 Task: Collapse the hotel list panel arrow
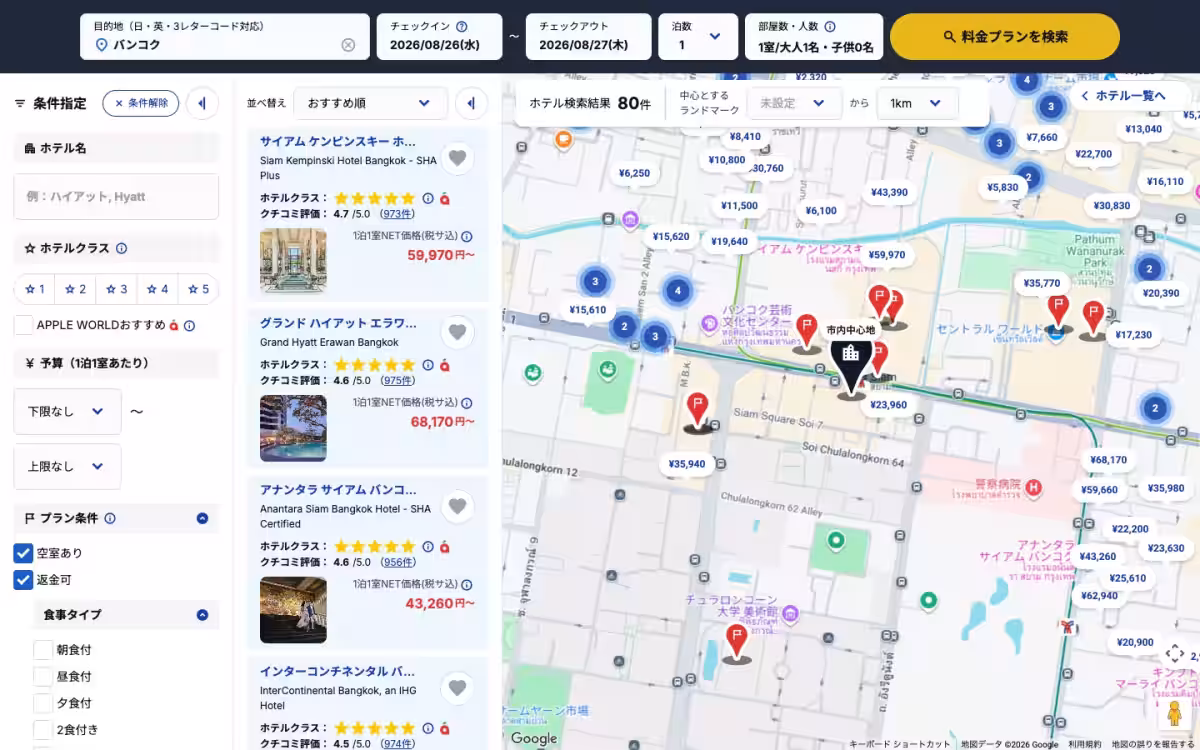tap(471, 103)
